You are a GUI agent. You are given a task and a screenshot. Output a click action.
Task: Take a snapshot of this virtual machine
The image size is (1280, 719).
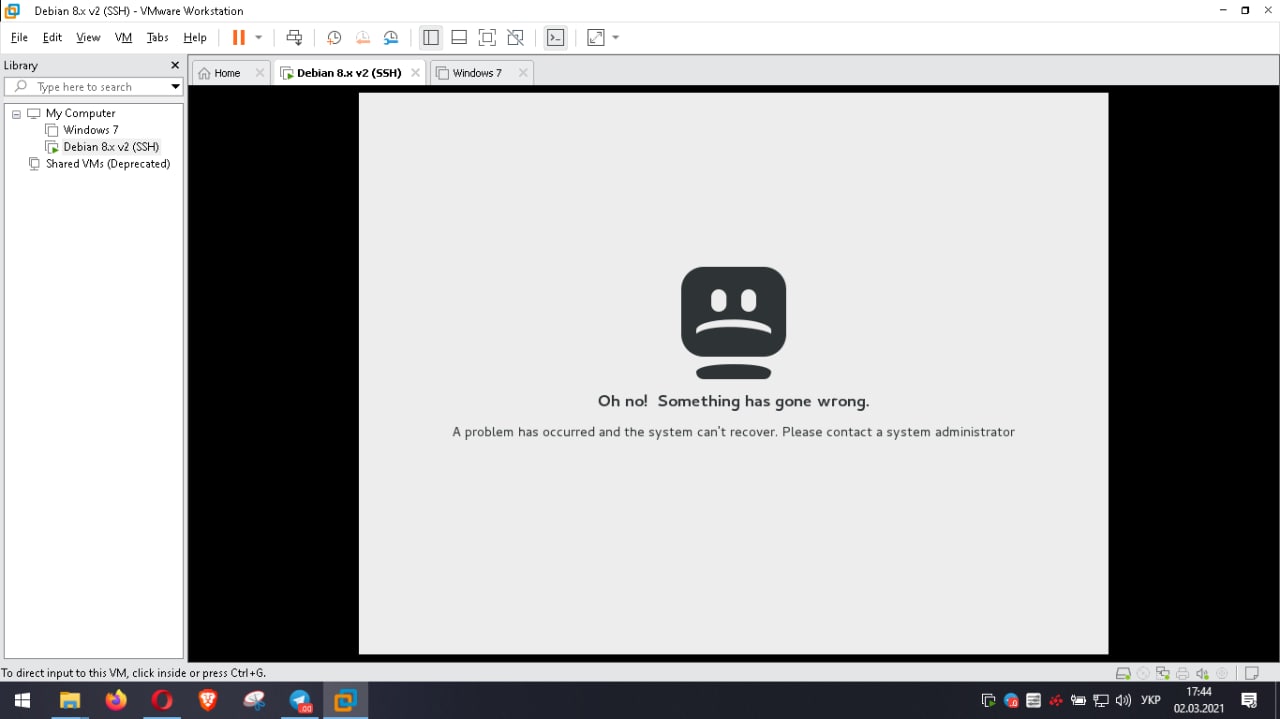[334, 38]
